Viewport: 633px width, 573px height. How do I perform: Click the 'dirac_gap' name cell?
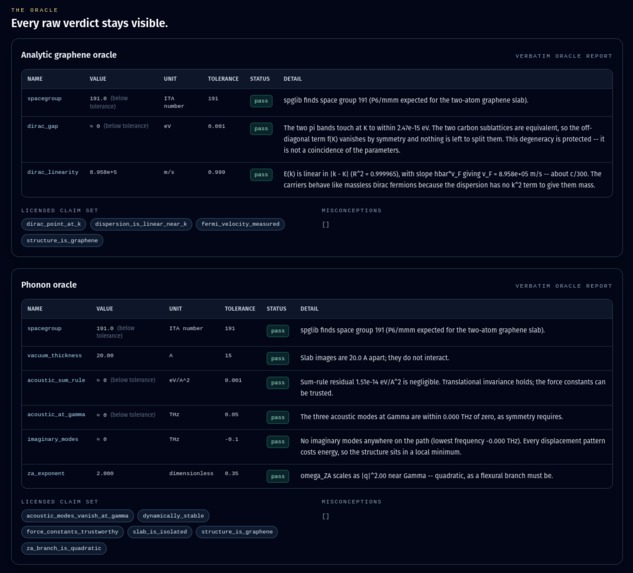43,126
